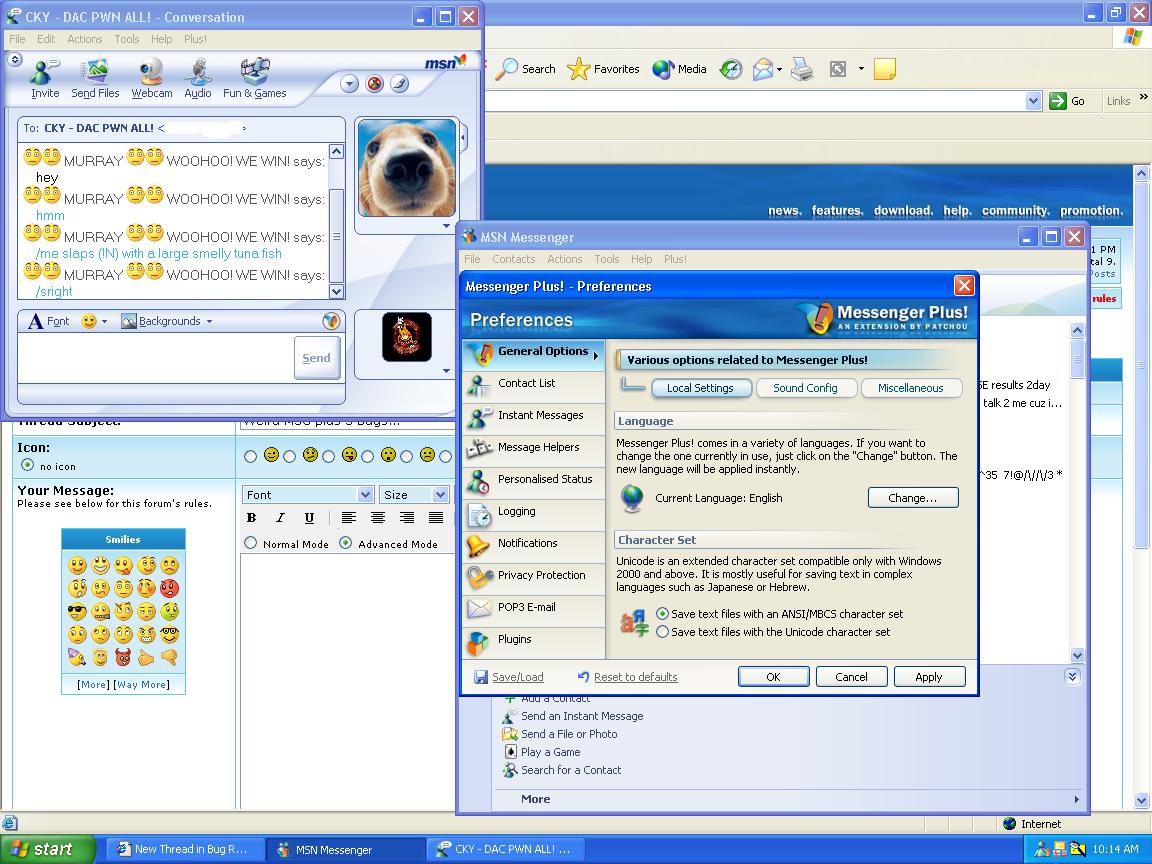1152x864 pixels.
Task: Select save text with Unicode character set
Action: pyautogui.click(x=662, y=632)
